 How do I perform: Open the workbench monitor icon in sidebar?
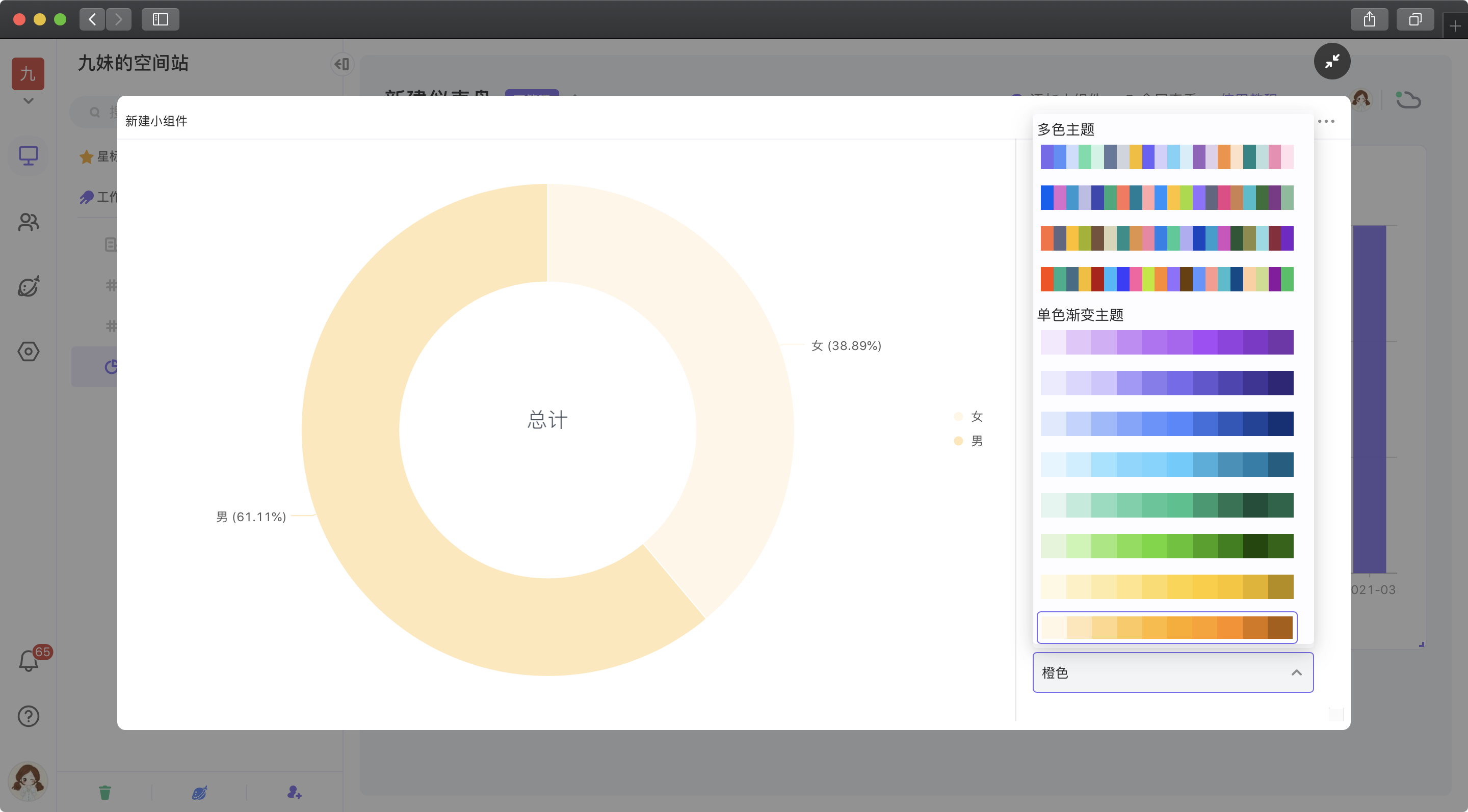click(x=28, y=155)
